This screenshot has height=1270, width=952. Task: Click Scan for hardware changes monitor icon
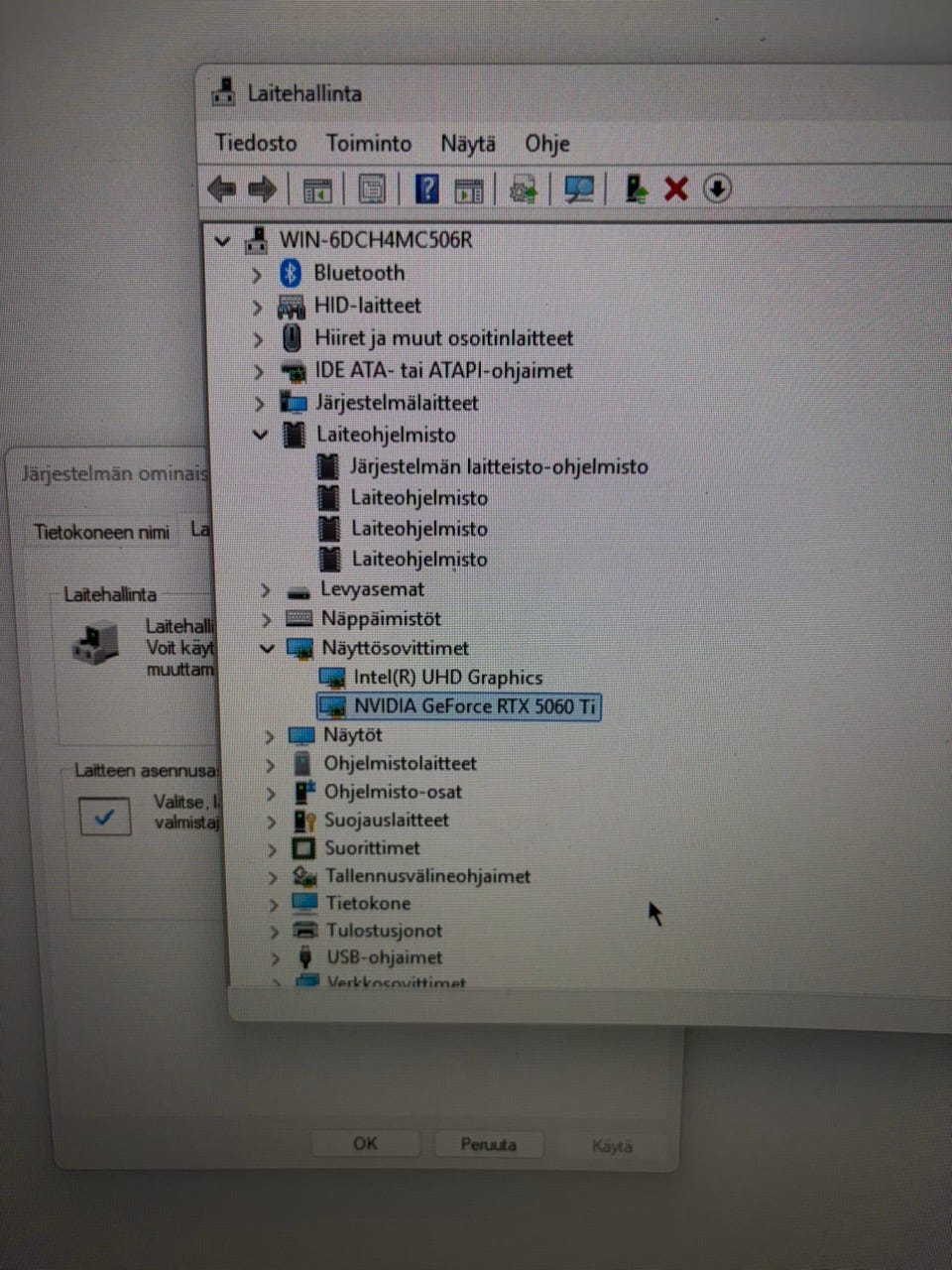[x=579, y=189]
